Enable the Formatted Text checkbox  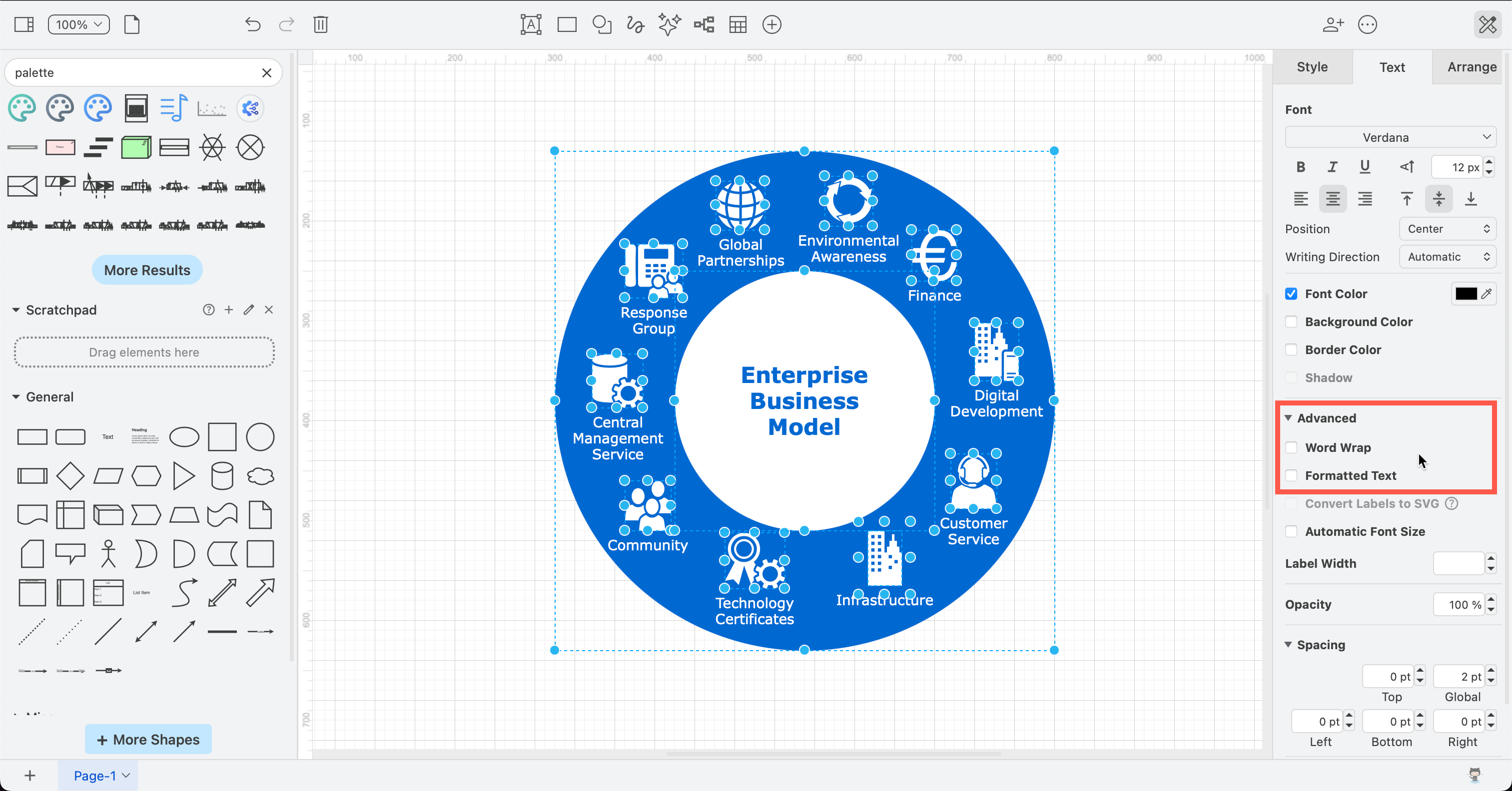pos(1291,476)
